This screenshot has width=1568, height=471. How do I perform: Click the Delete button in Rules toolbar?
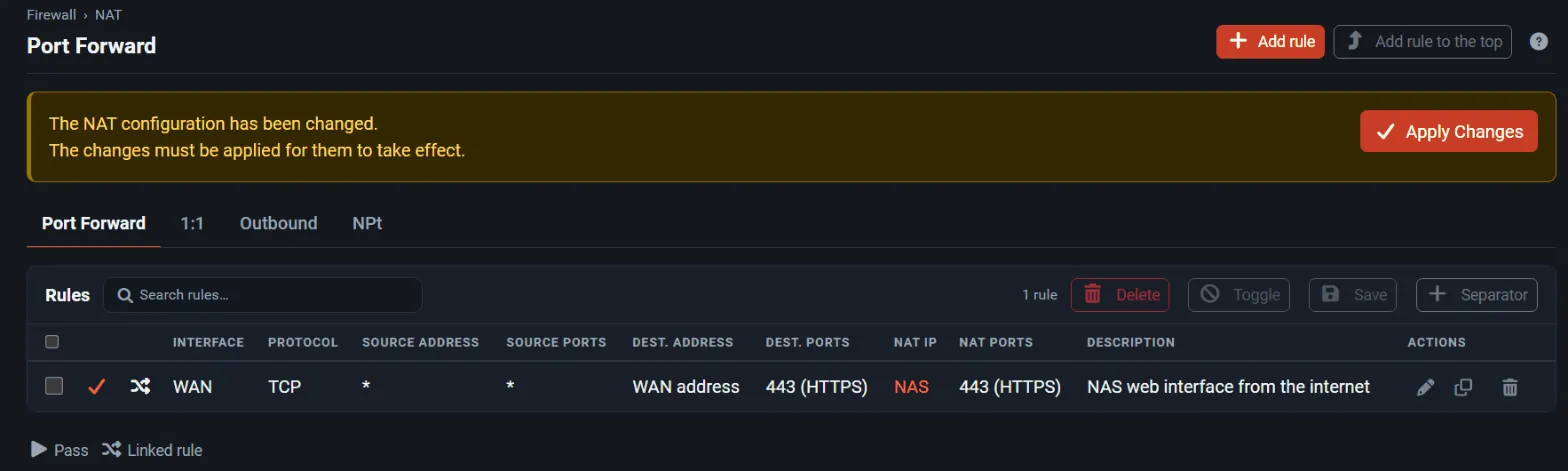pyautogui.click(x=1121, y=295)
